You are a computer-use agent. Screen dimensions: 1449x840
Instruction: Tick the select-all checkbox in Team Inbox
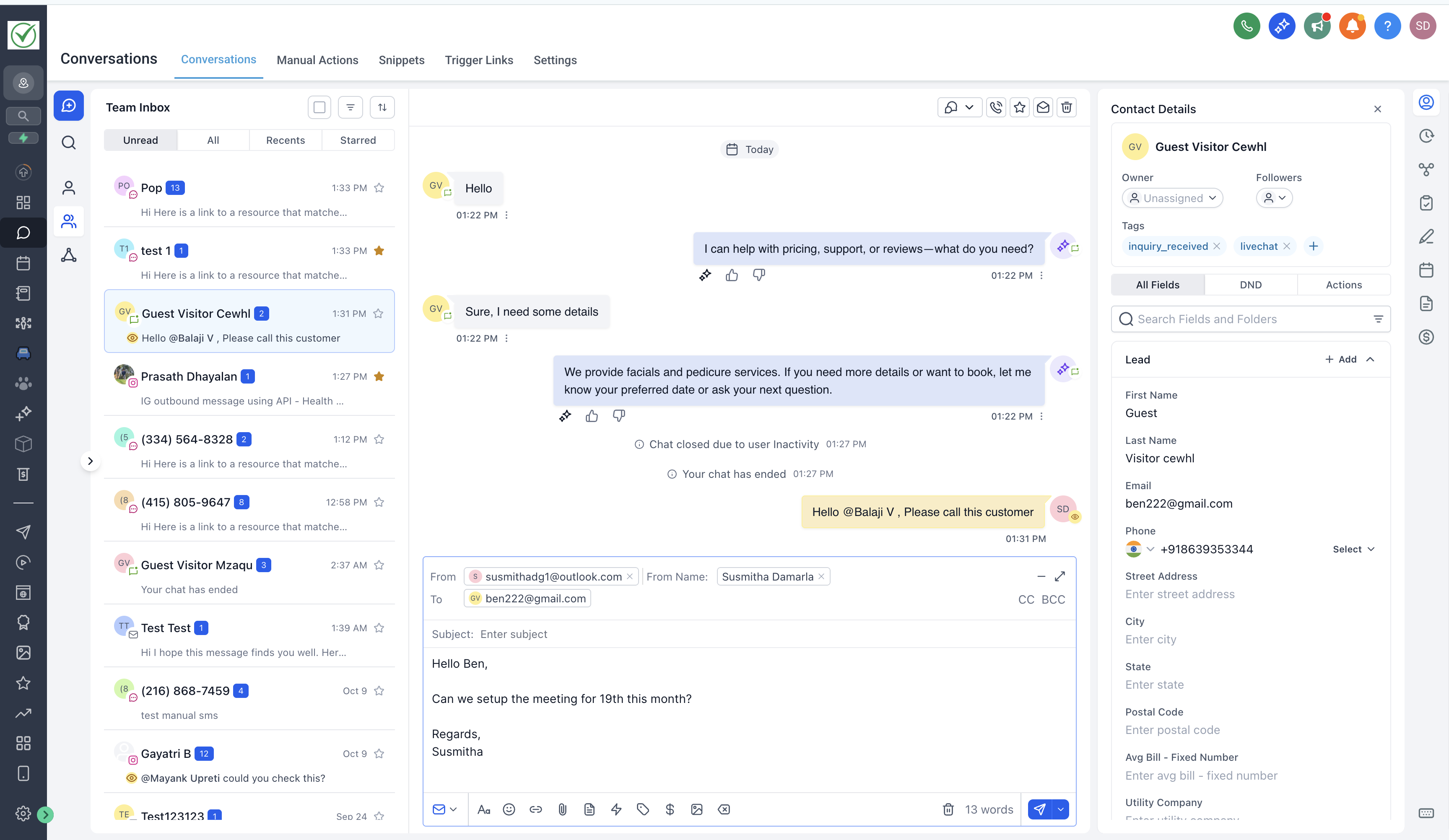(319, 108)
